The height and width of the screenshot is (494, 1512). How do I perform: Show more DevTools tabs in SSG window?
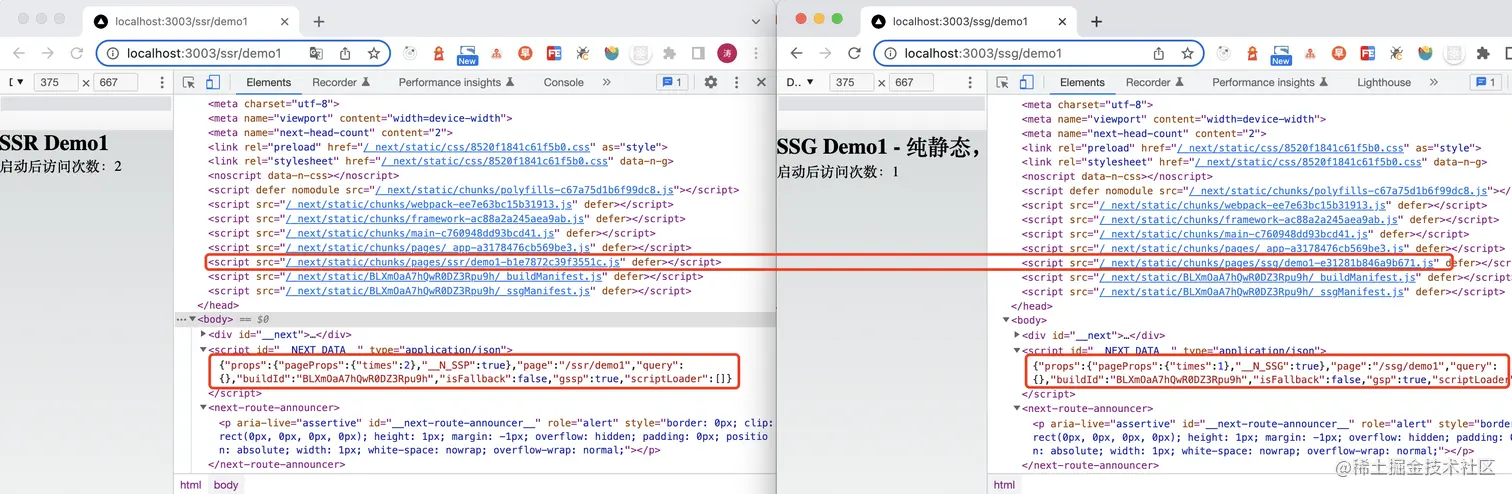tap(1434, 83)
